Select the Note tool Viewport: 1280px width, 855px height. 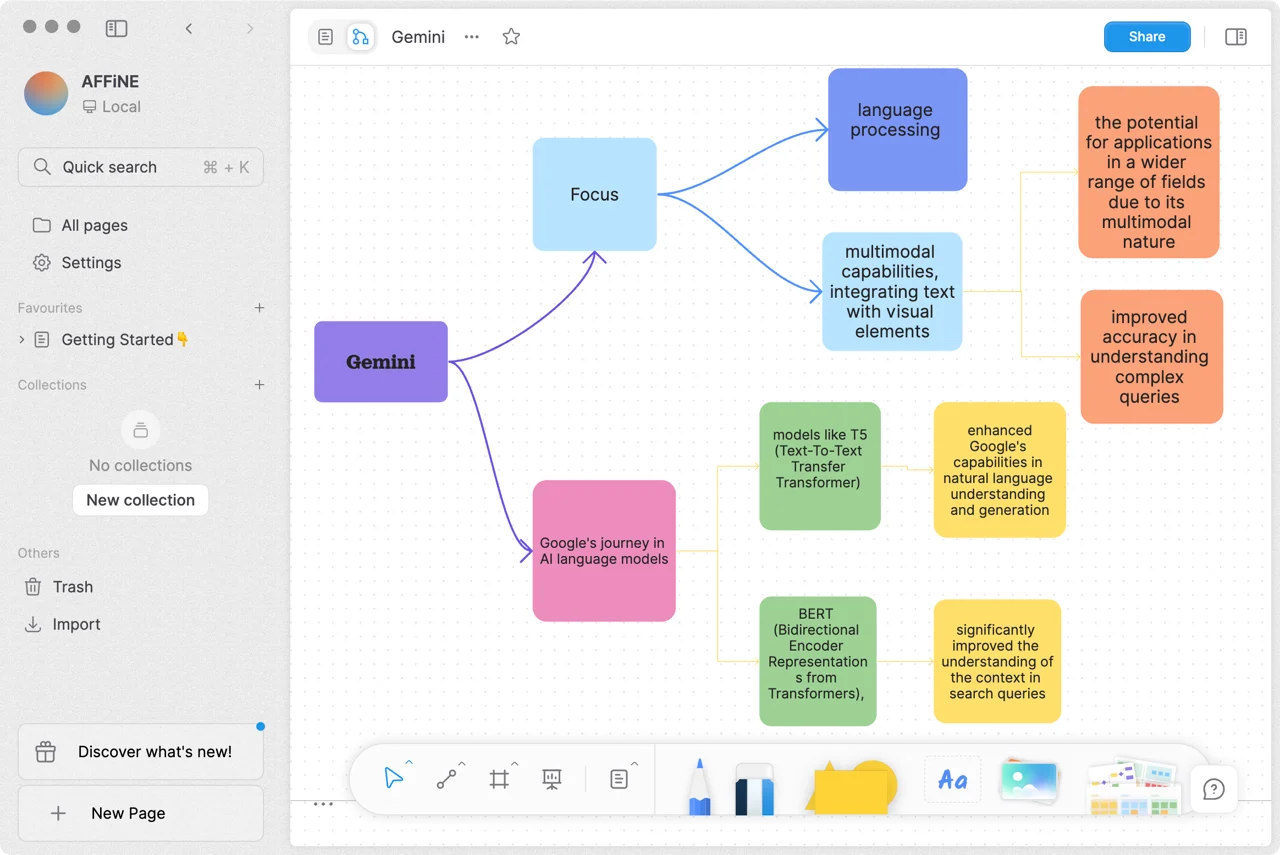[619, 779]
